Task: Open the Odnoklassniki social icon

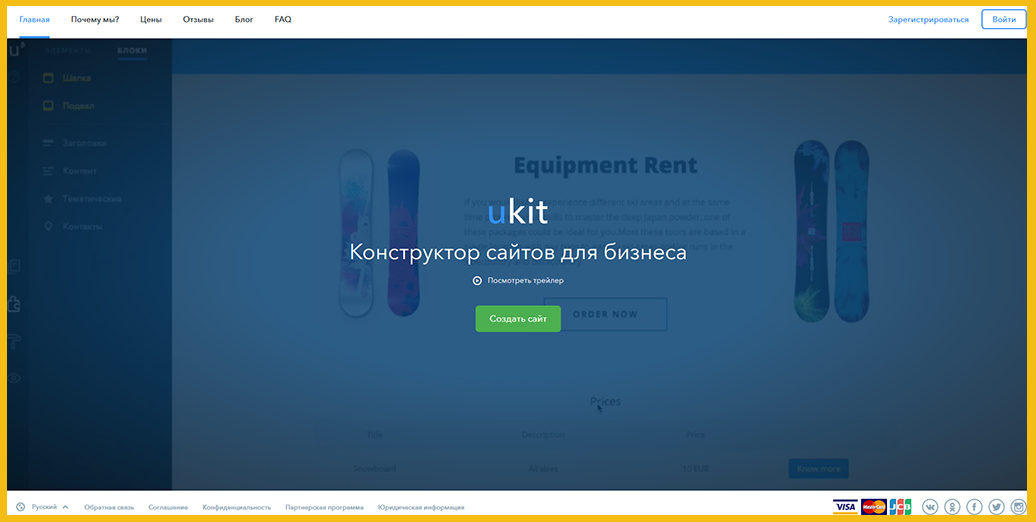Action: 952,507
